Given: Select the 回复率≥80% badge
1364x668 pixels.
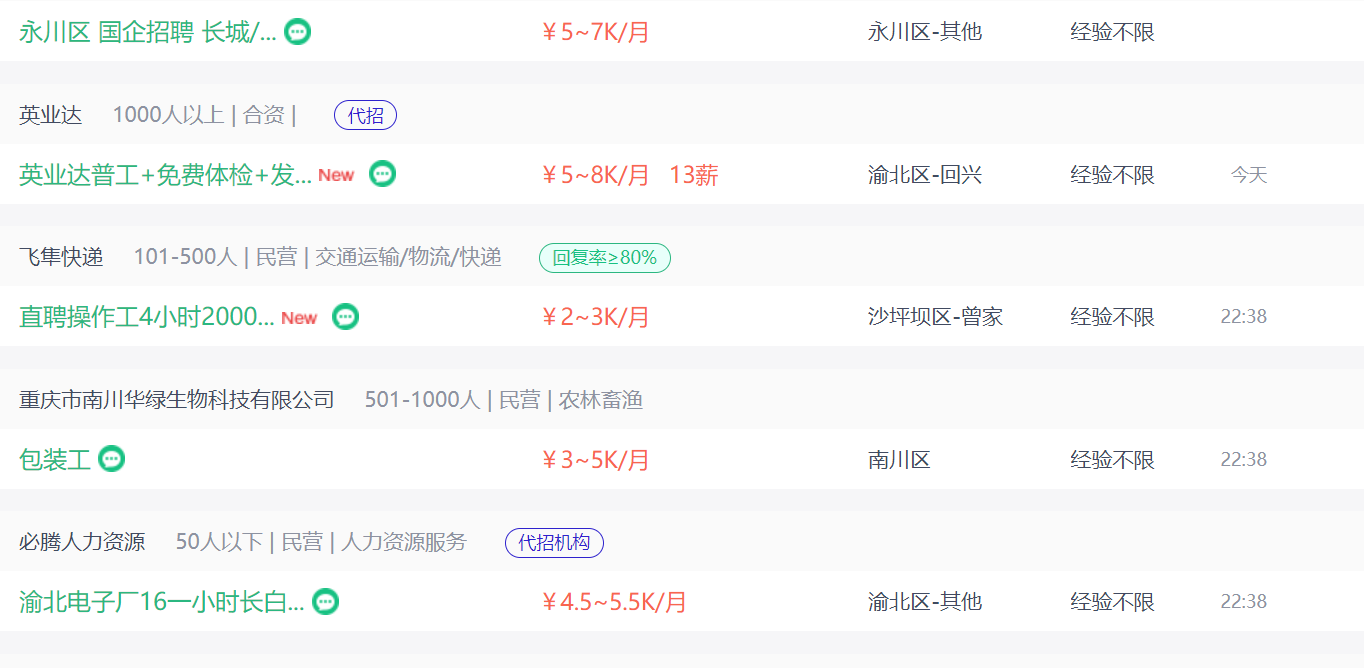Looking at the screenshot, I should (605, 258).
